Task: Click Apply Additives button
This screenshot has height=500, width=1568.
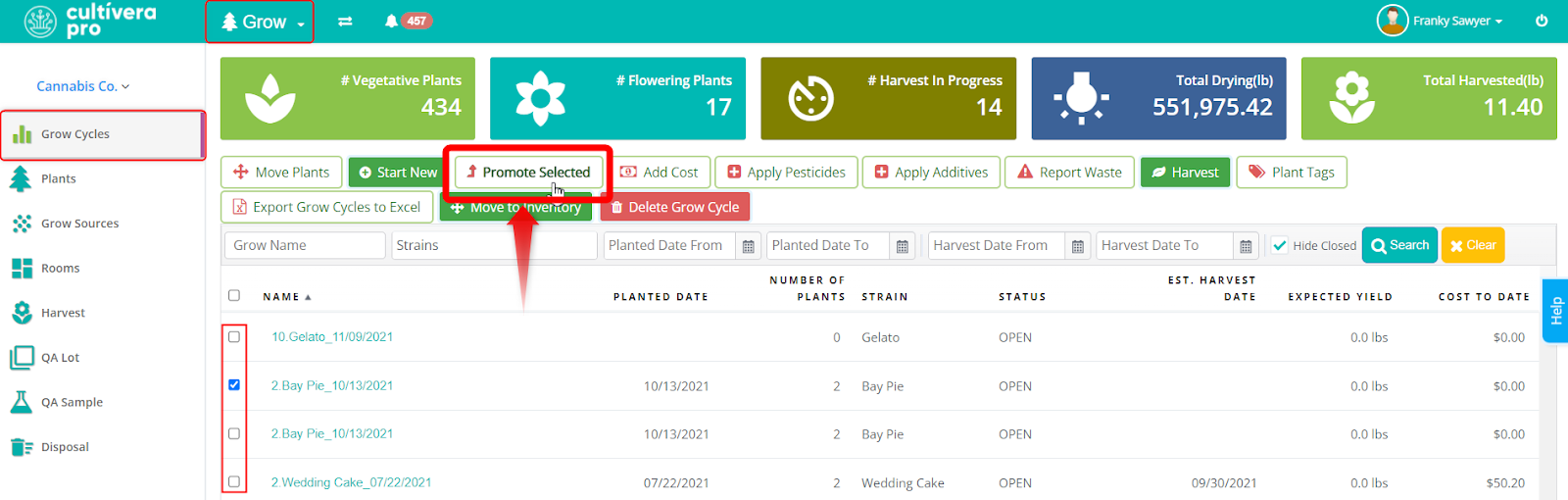Action: 932,173
